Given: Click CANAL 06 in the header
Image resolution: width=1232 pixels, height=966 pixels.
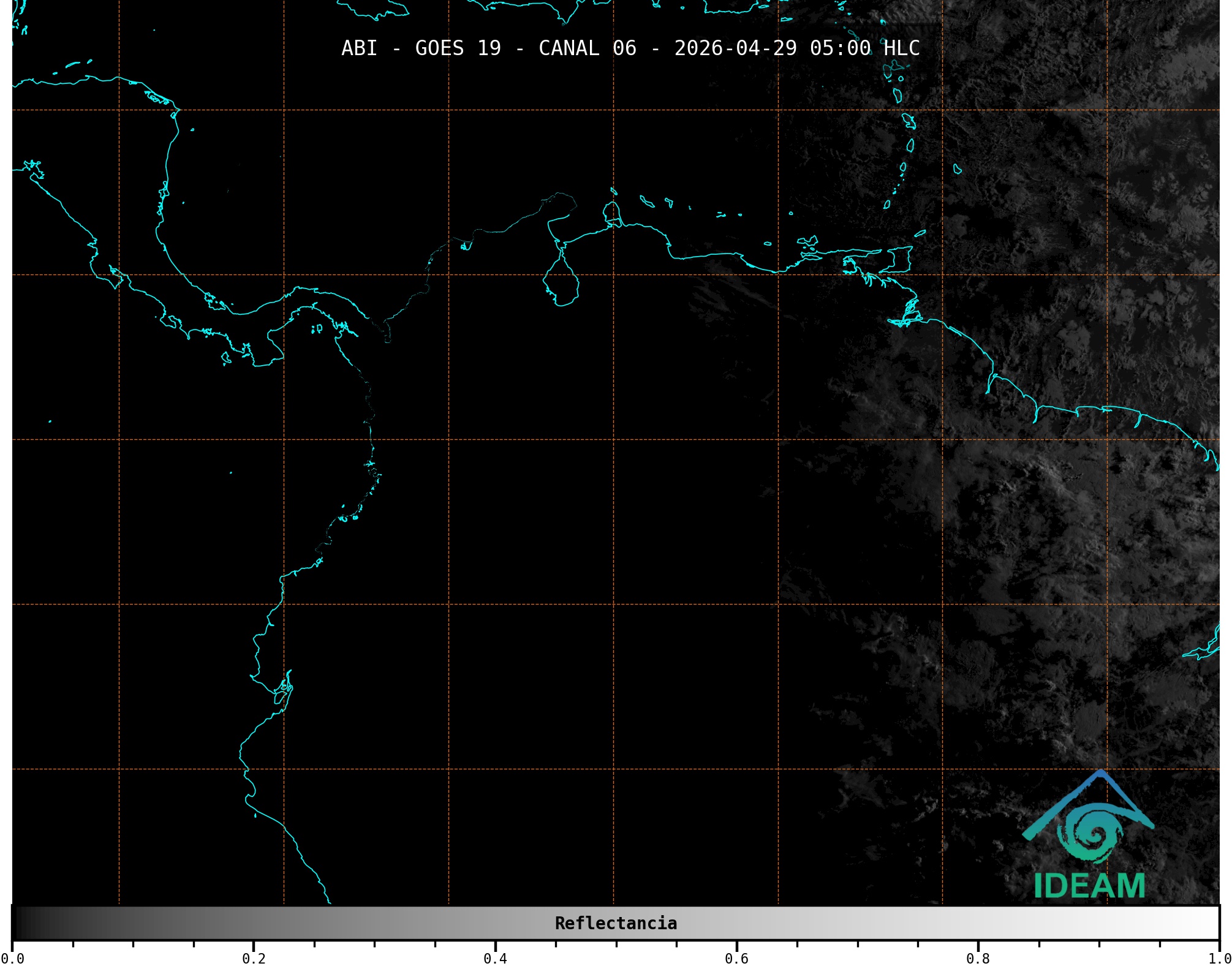Looking at the screenshot, I should click(x=587, y=48).
